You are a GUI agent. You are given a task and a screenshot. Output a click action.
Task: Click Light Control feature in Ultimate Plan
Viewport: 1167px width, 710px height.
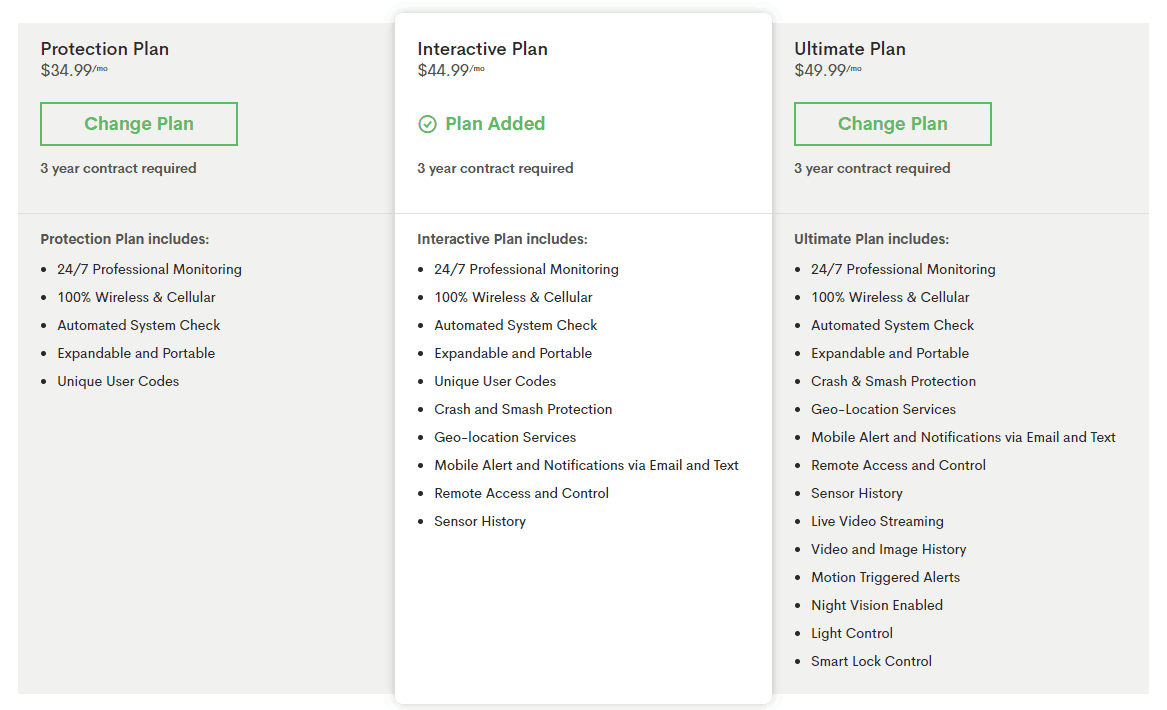pos(852,633)
